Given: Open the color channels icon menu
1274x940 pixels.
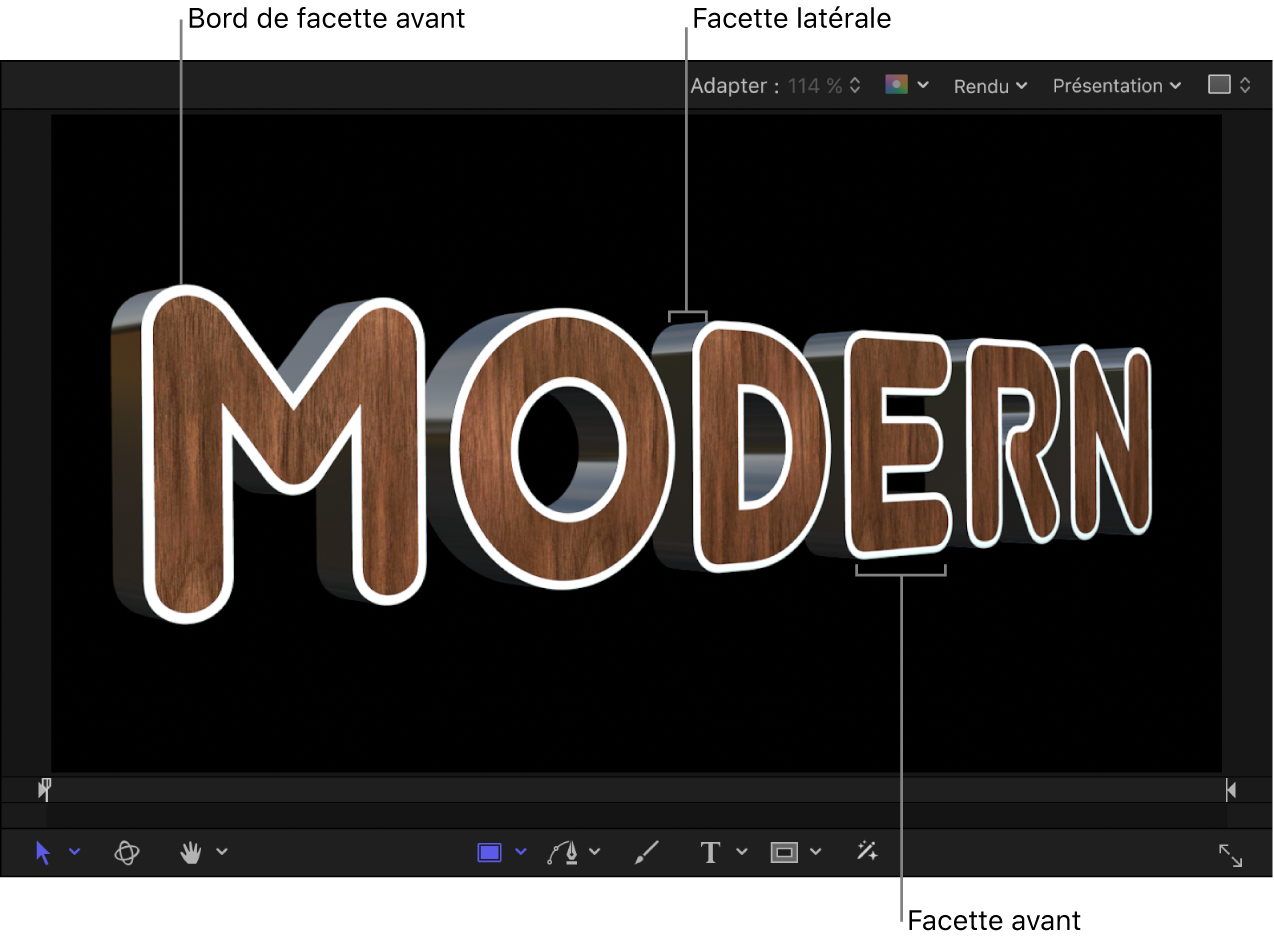Looking at the screenshot, I should click(896, 85).
